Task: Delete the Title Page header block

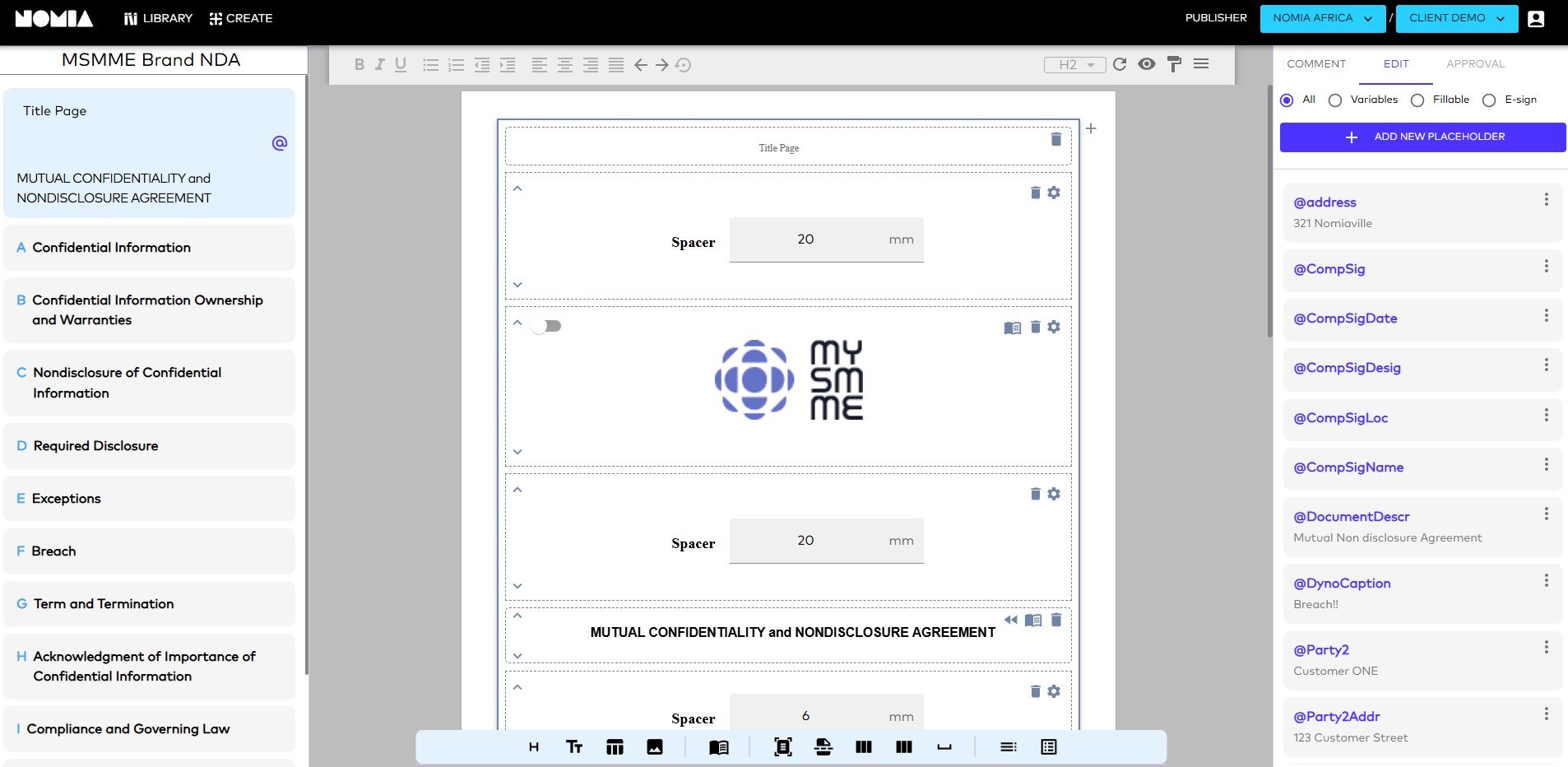Action: click(1056, 139)
